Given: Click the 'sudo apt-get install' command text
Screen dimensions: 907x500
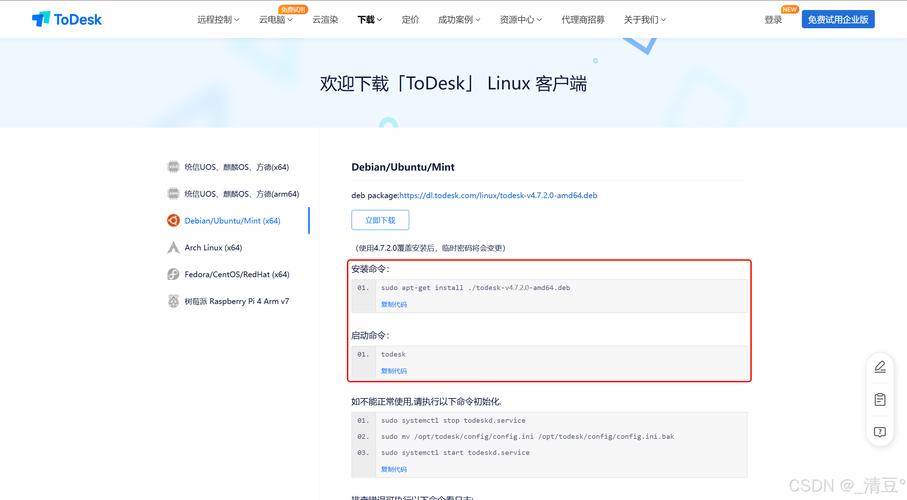Looking at the screenshot, I should click(475, 288).
